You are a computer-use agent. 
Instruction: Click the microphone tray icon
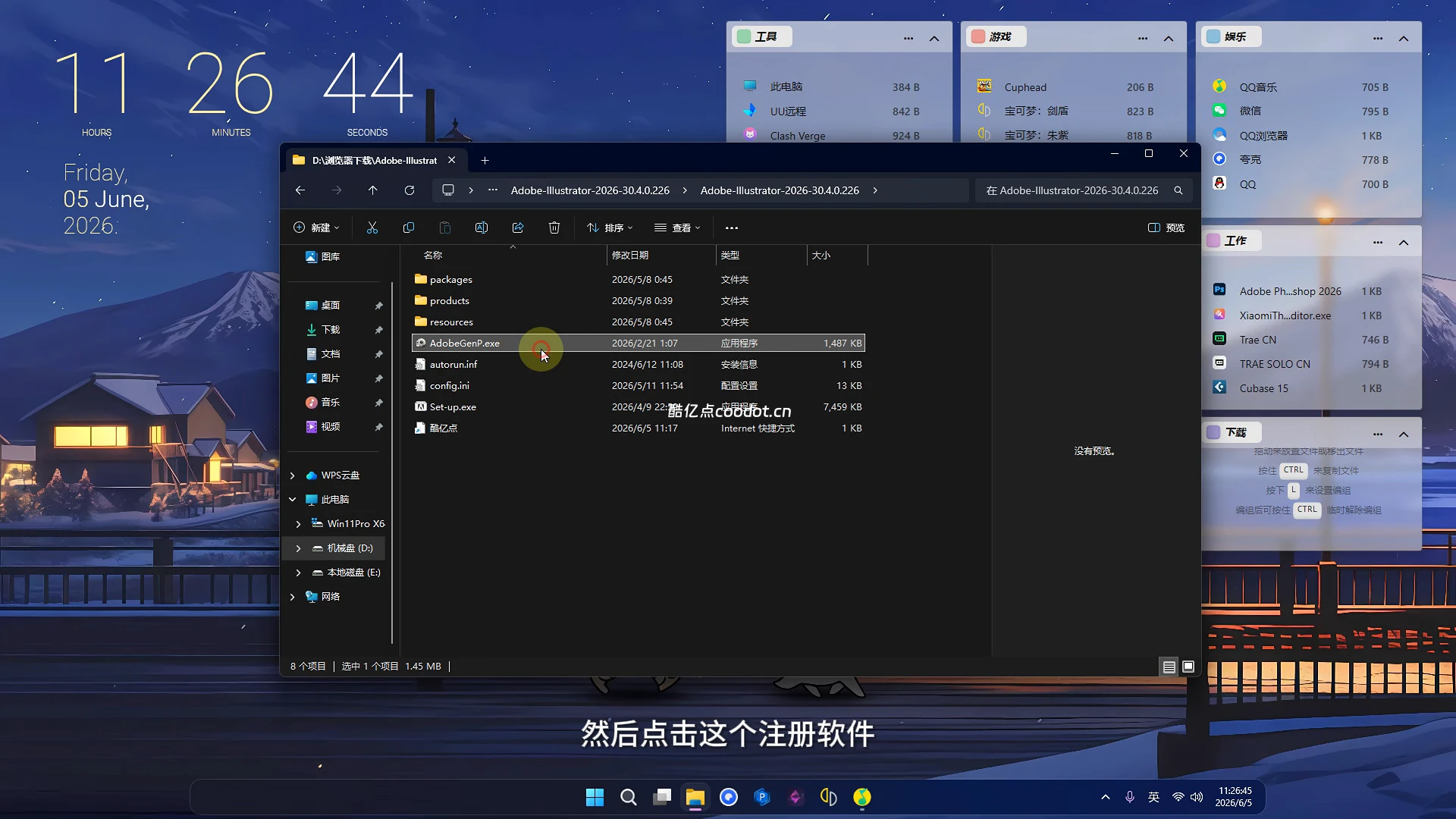(1130, 797)
